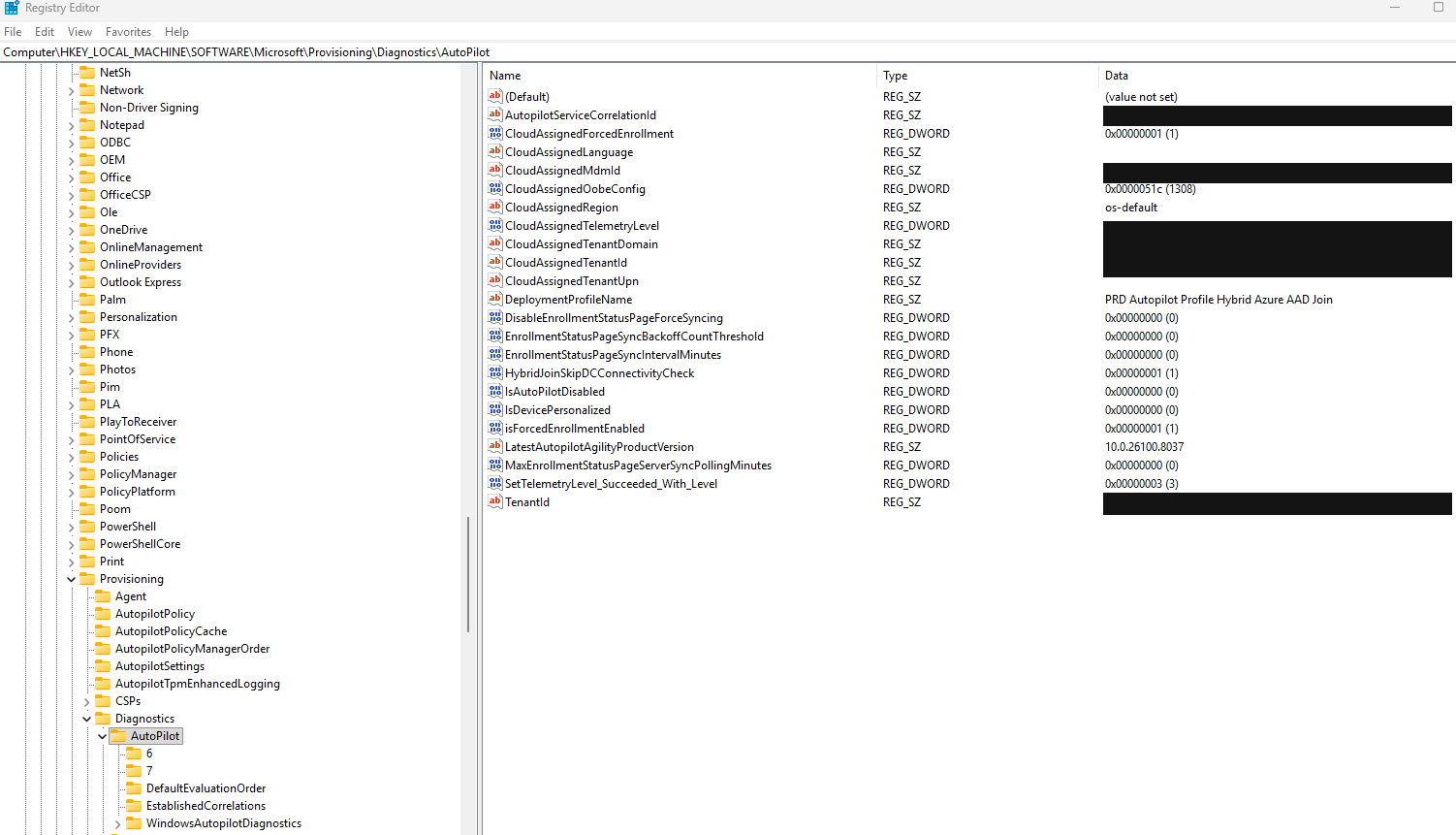The width and height of the screenshot is (1456, 835).
Task: Open the Favorites menu
Action: [129, 32]
